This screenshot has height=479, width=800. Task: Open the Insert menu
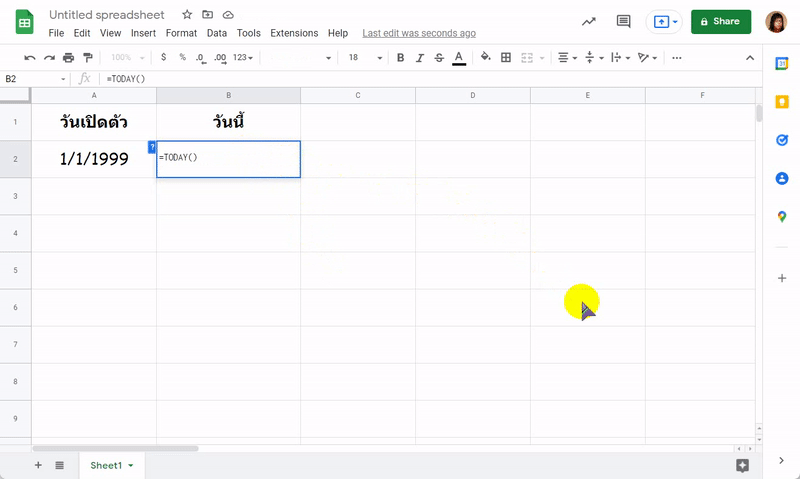tap(143, 33)
